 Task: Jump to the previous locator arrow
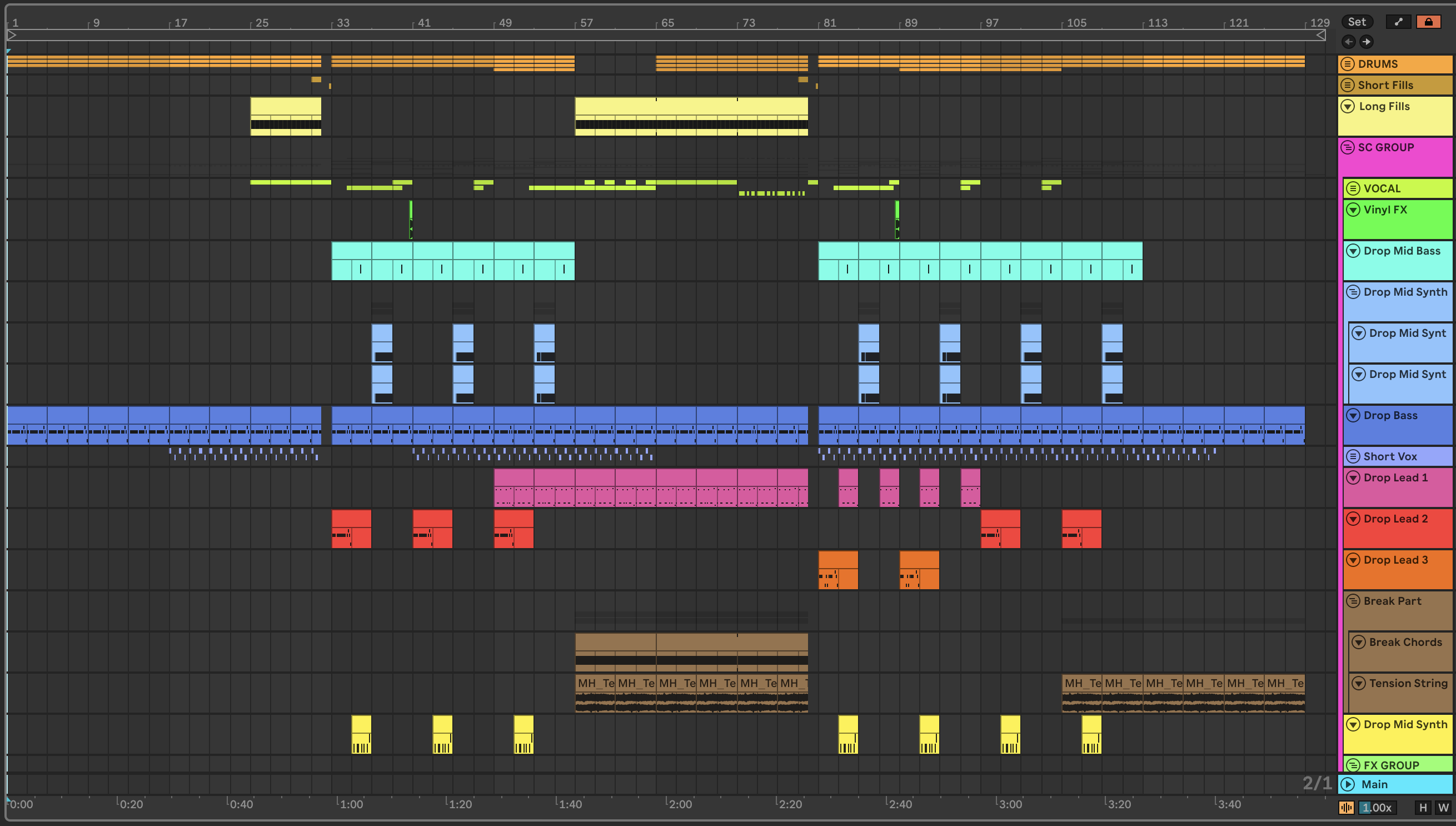coord(1349,42)
